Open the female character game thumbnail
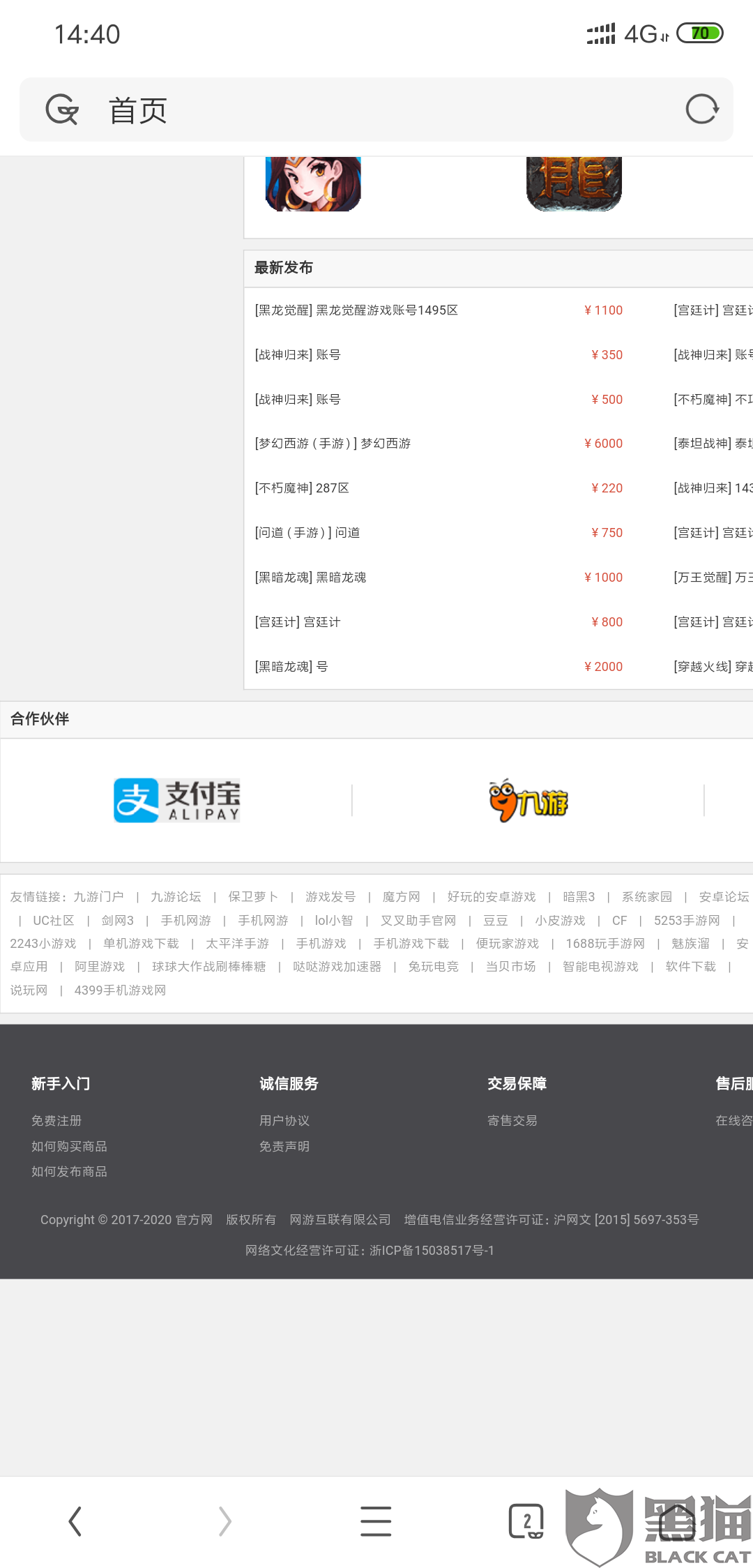Viewport: 753px width, 1568px height. pyautogui.click(x=313, y=183)
